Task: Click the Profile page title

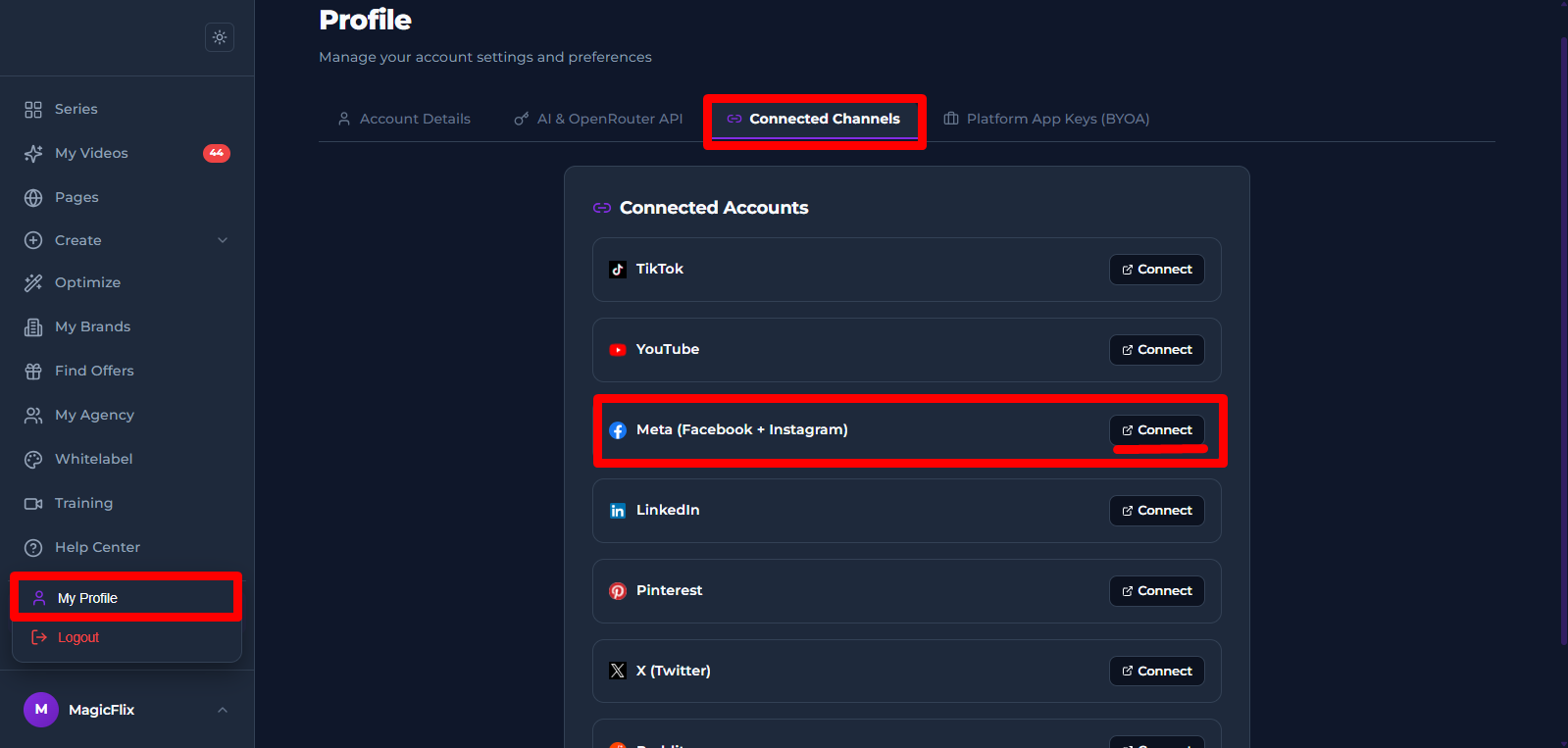Action: [365, 20]
